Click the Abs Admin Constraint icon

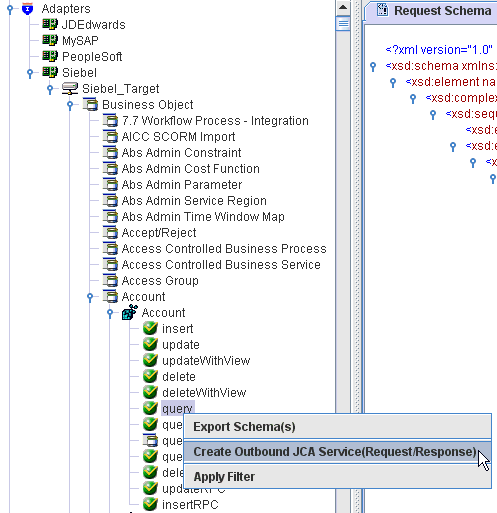(x=110, y=153)
